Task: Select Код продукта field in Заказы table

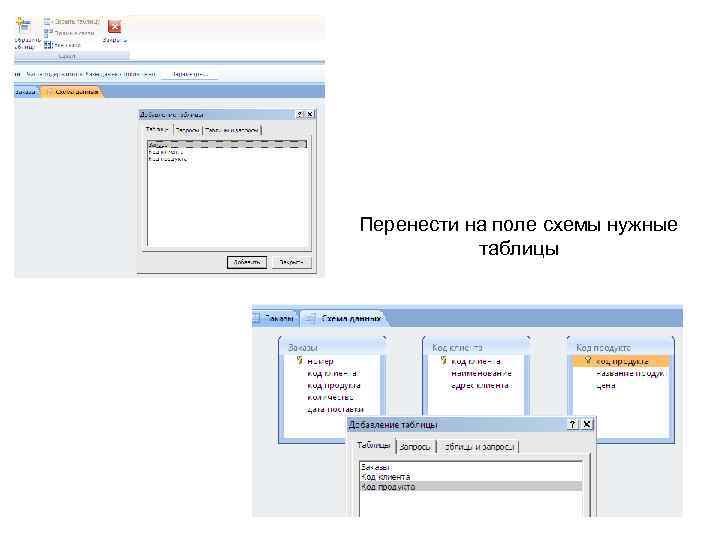Action: click(x=334, y=386)
